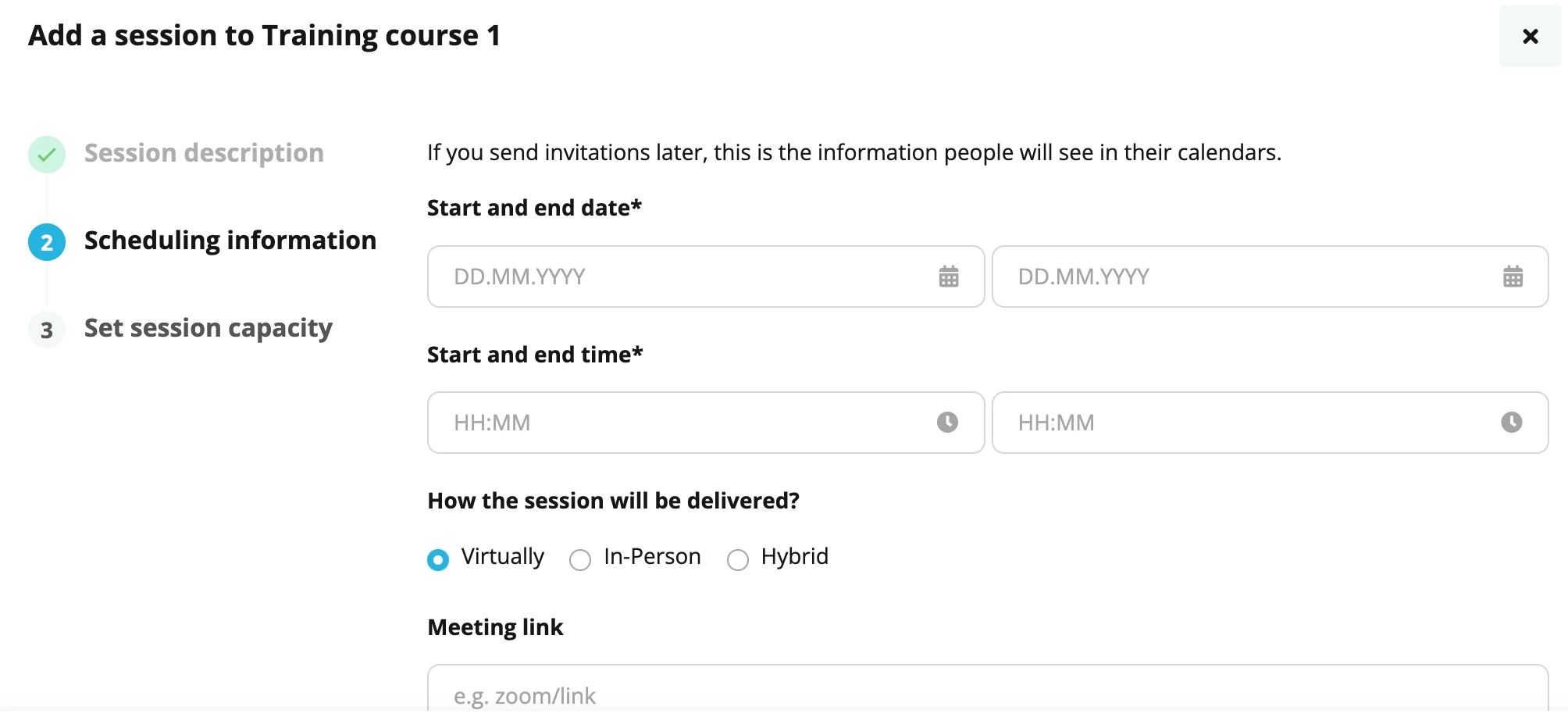Open the Scheduling information step
Screen dimensions: 1568x728
(230, 241)
